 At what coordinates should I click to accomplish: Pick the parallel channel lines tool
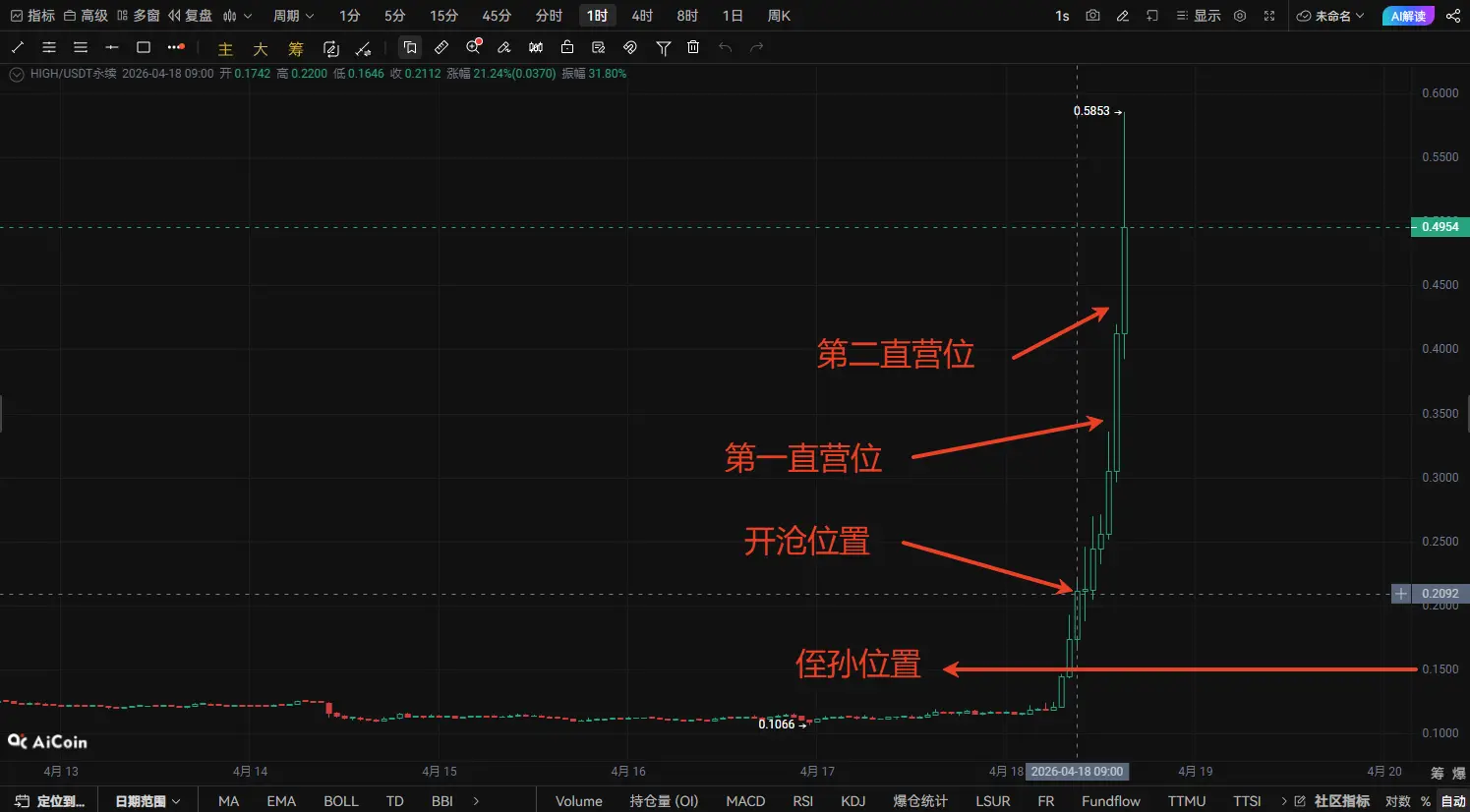(x=49, y=47)
